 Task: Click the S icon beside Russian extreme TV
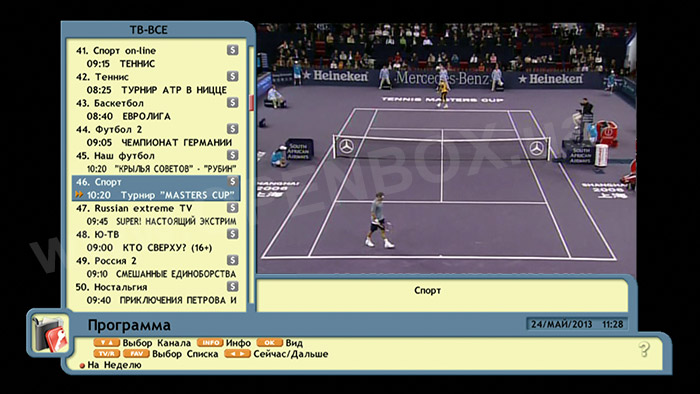point(232,208)
